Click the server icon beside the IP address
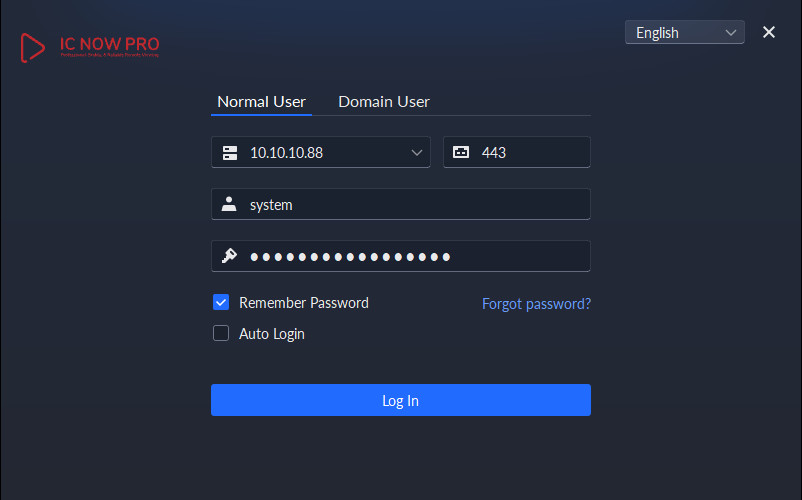Viewport: 802px width, 500px height. 230,152
